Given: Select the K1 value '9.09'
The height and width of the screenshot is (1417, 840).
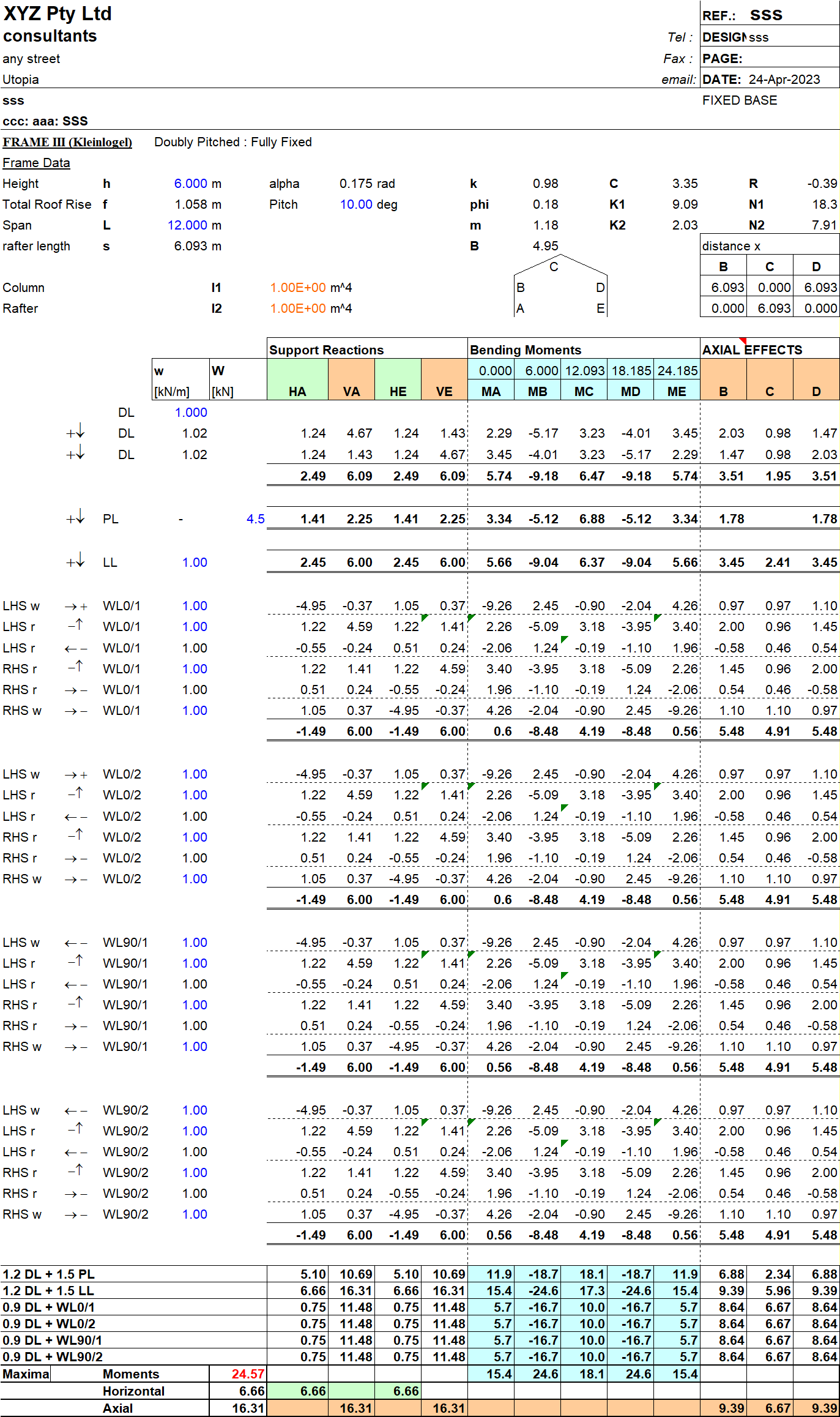Looking at the screenshot, I should tap(685, 204).
